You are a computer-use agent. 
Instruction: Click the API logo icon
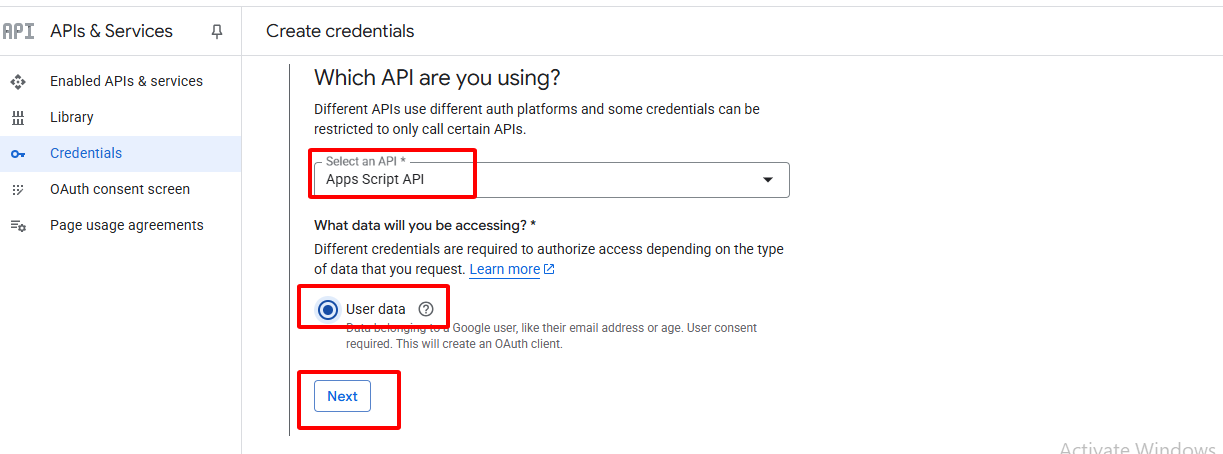[x=18, y=31]
